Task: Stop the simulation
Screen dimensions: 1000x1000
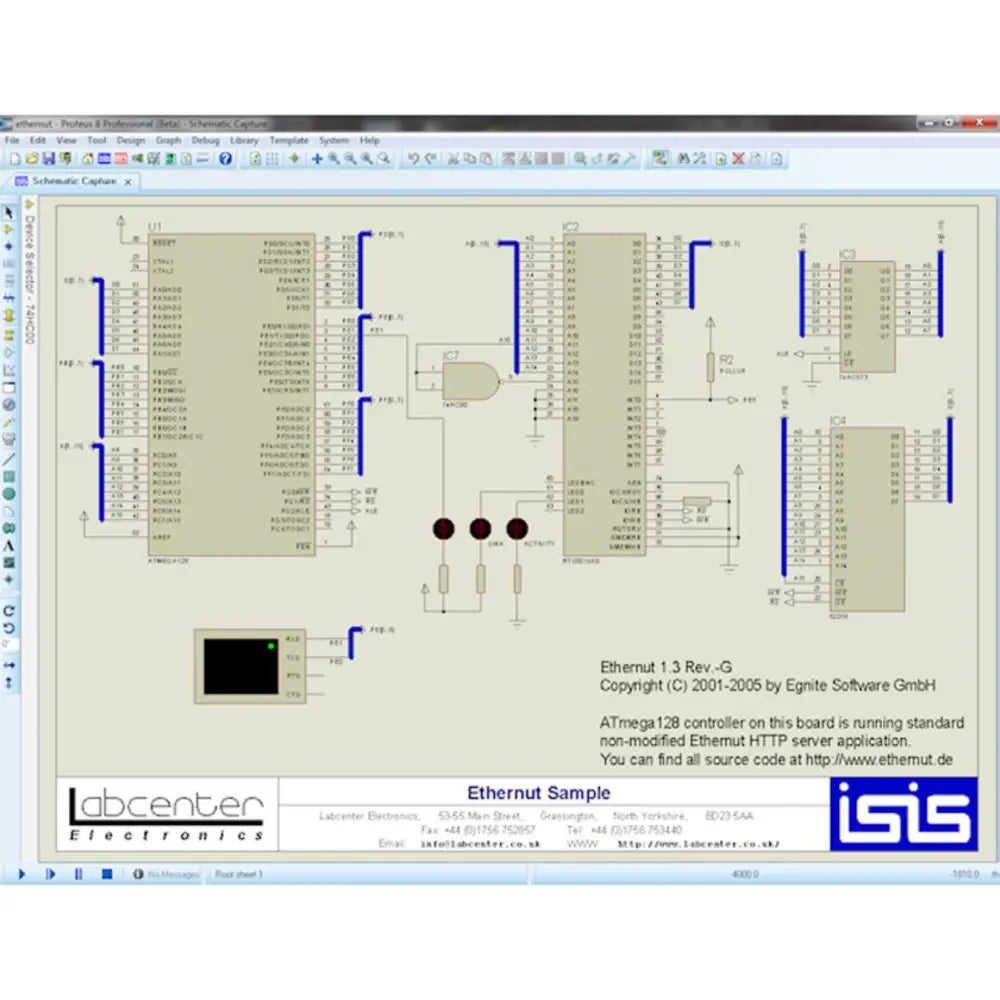Action: (x=106, y=875)
